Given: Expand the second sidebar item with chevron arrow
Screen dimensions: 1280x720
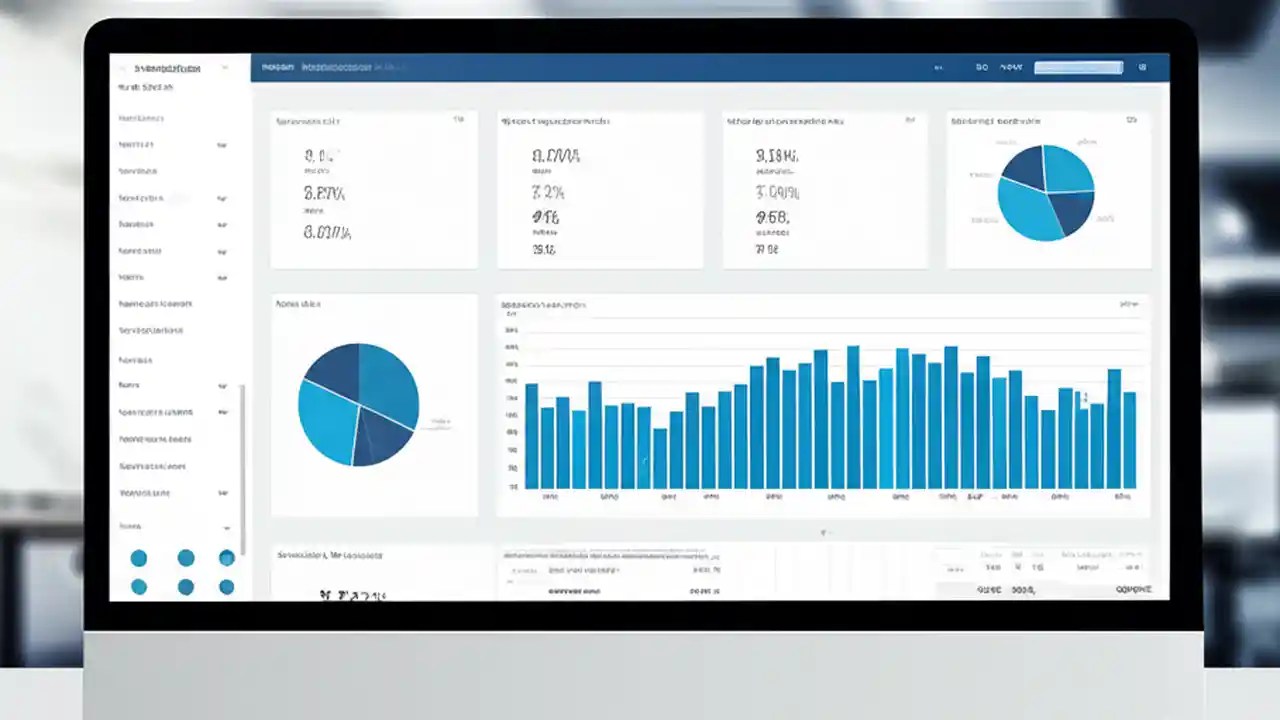Looking at the screenshot, I should click(222, 145).
